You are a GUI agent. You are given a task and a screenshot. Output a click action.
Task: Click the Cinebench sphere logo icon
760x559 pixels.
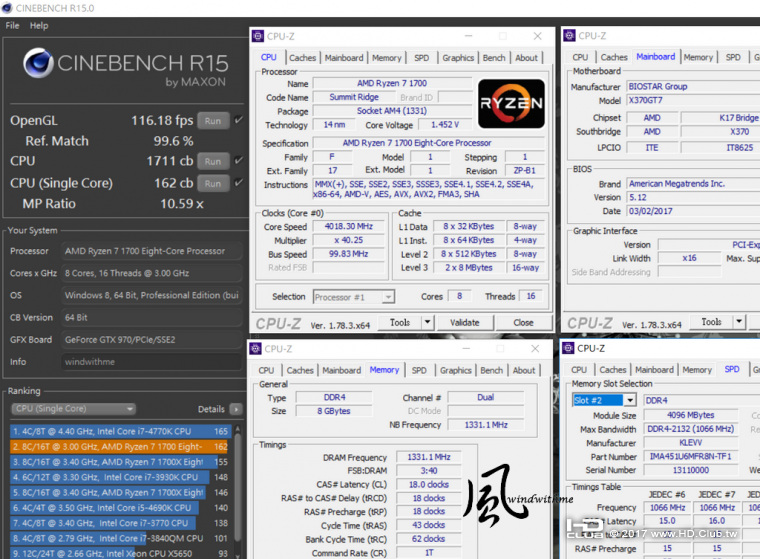pos(37,64)
